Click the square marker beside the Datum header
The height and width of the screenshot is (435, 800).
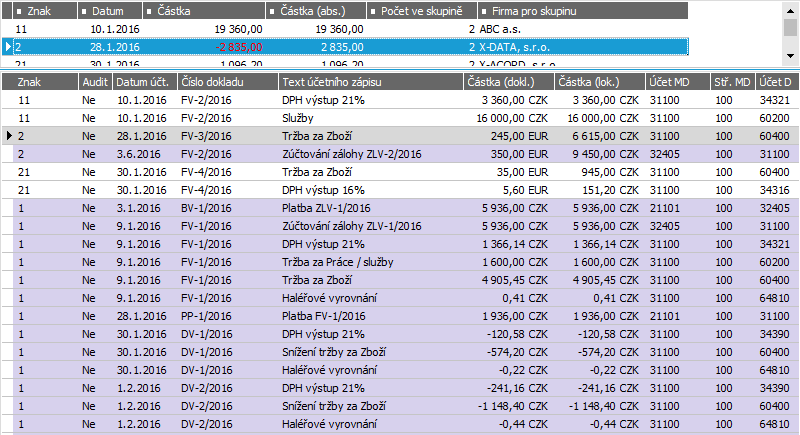[x=84, y=11]
